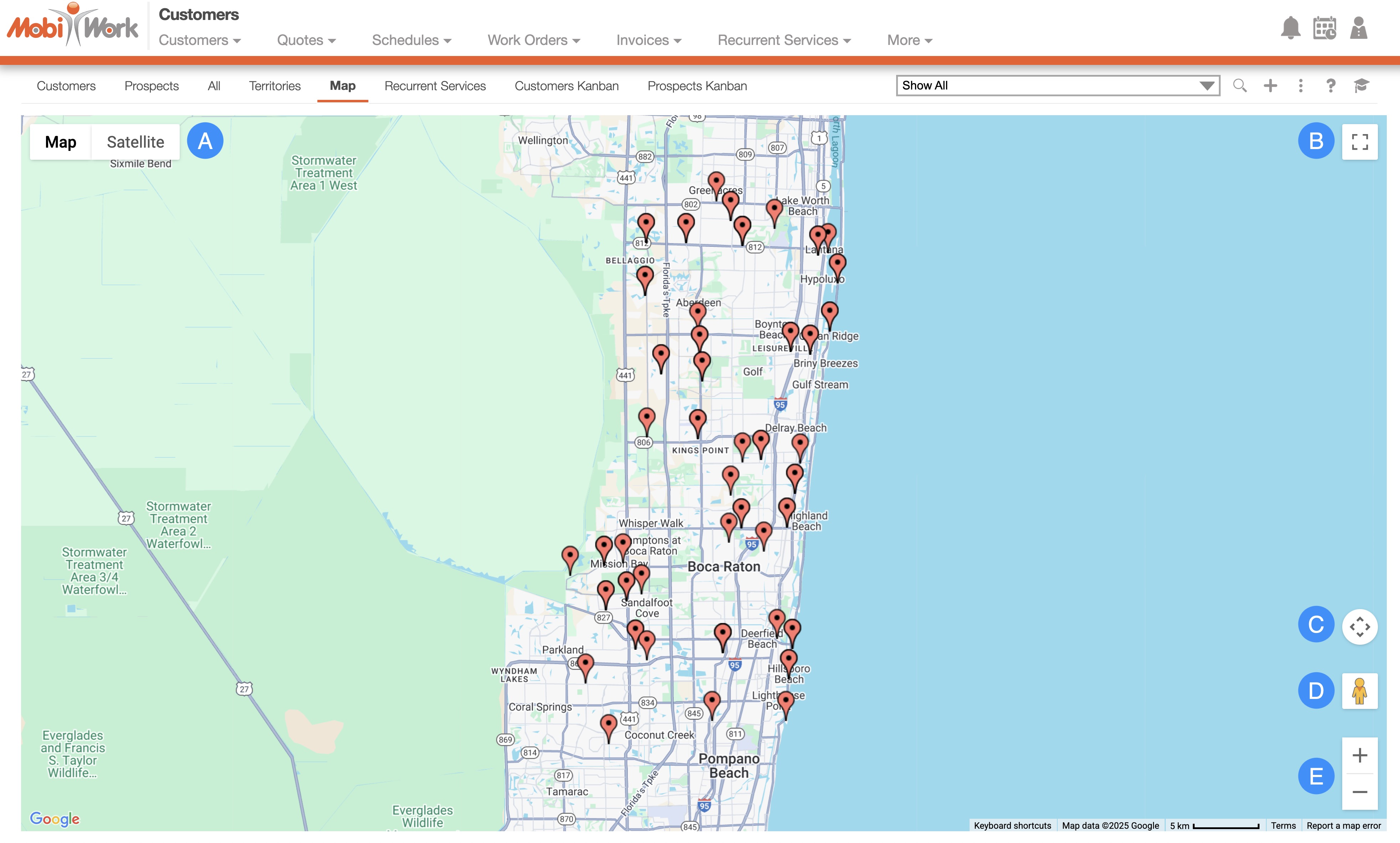Click the Keyboard shortcuts button
1400x843 pixels.
click(x=1012, y=826)
